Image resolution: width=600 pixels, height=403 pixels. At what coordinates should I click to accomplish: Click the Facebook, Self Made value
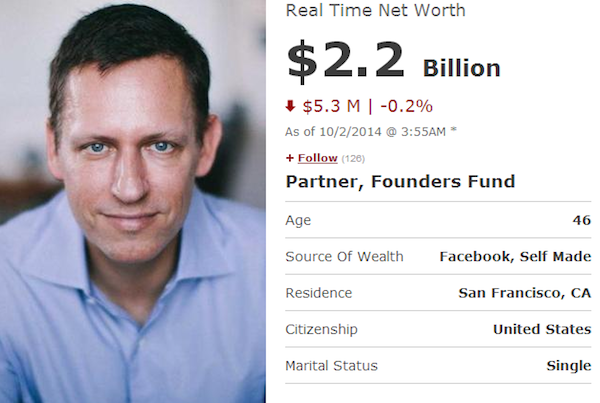[515, 257]
